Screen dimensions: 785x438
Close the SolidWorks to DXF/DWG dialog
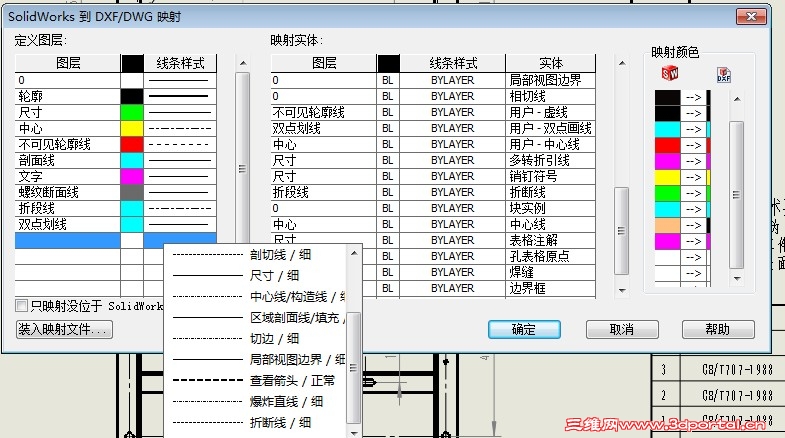751,17
